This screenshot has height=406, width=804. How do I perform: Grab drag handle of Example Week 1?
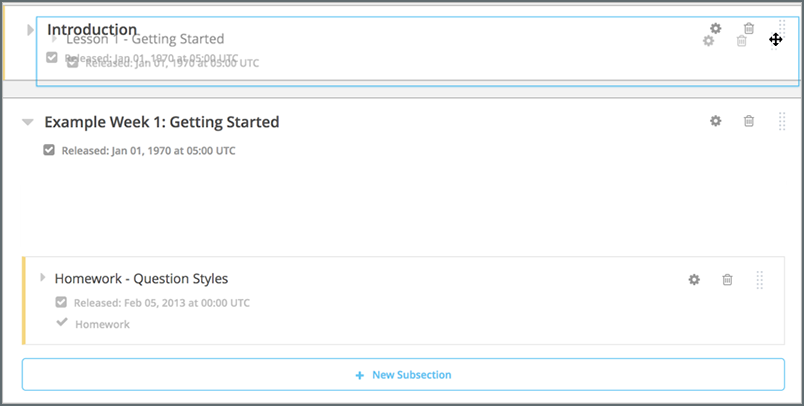pos(782,121)
